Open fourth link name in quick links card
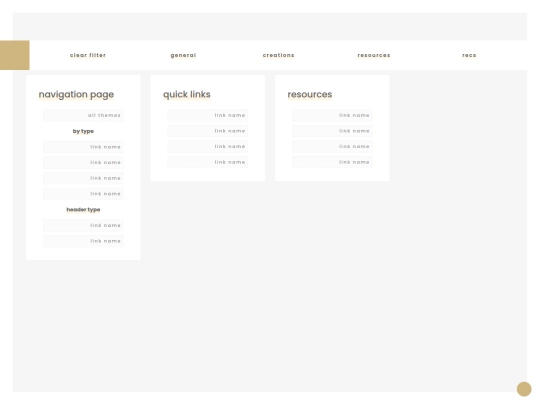This screenshot has width=540, height=405. 208,162
